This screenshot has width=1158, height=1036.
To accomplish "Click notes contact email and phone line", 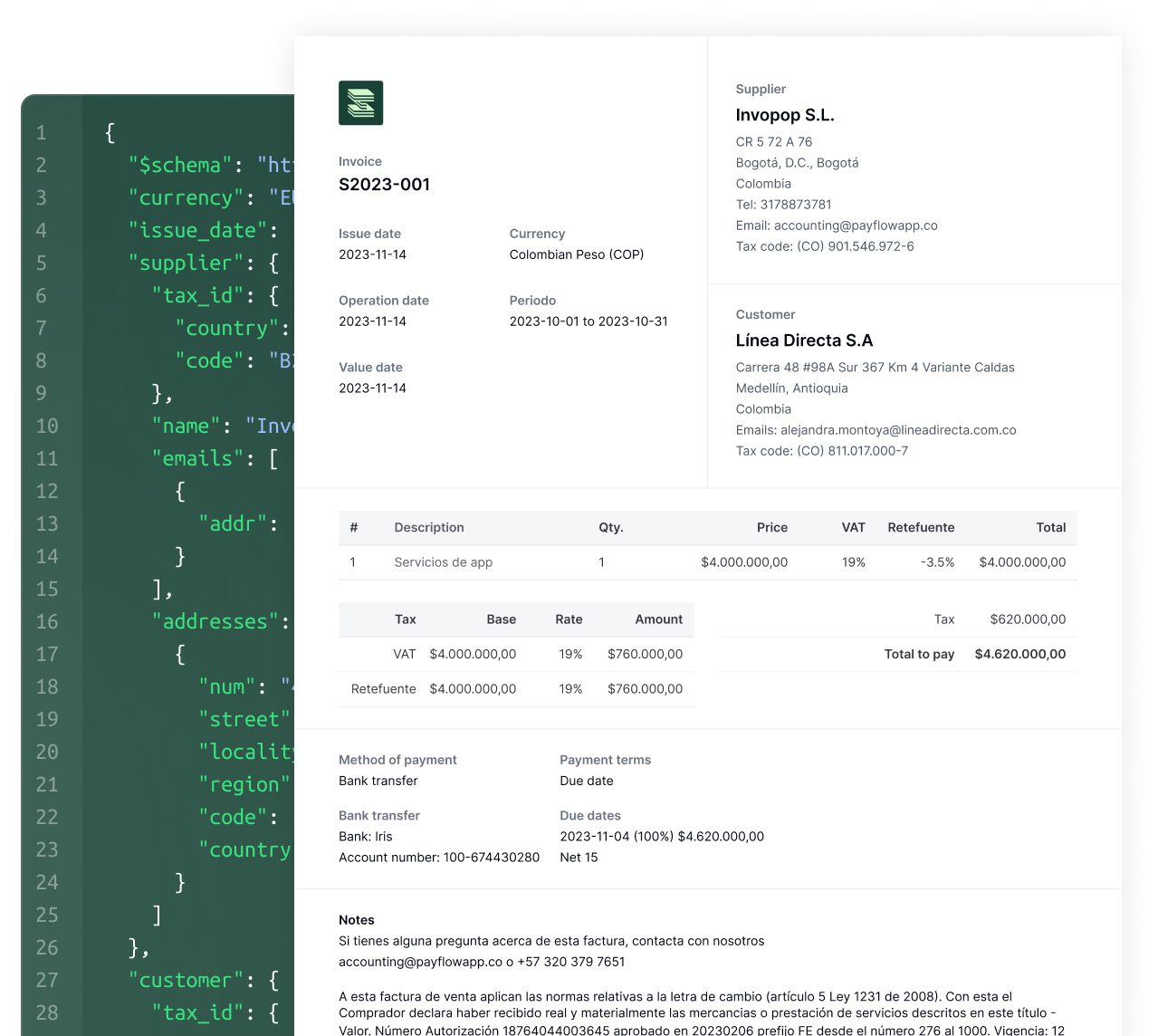I will [482, 962].
